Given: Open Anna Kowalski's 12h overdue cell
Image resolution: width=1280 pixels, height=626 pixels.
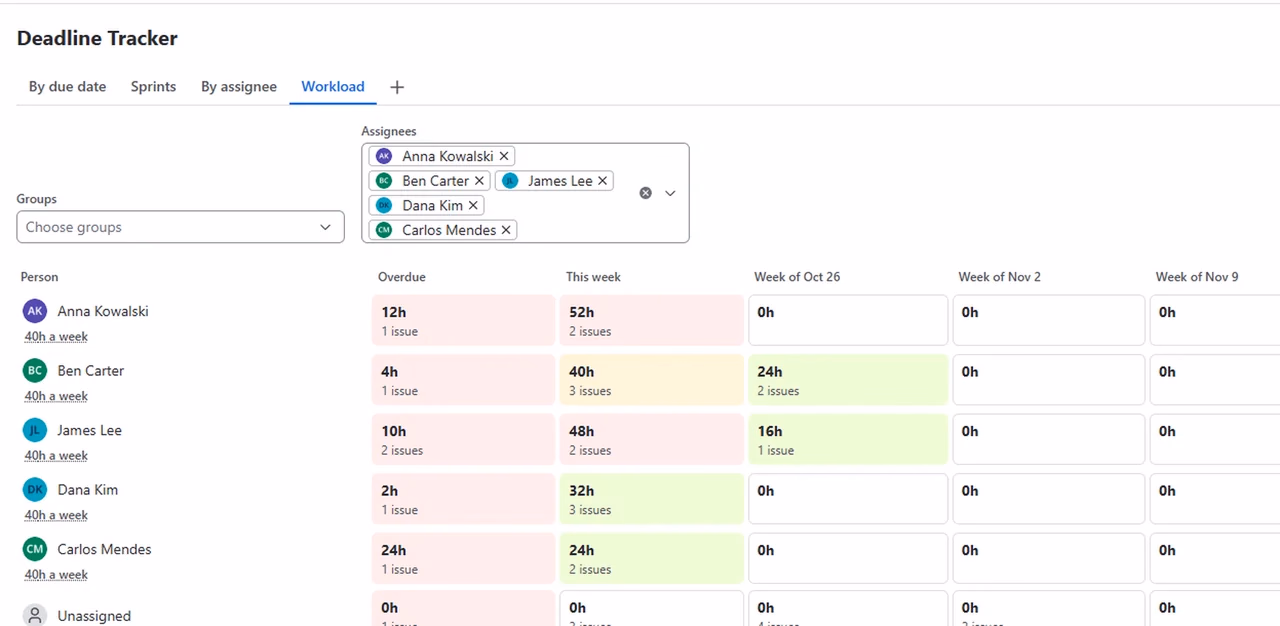Looking at the screenshot, I should tap(463, 320).
